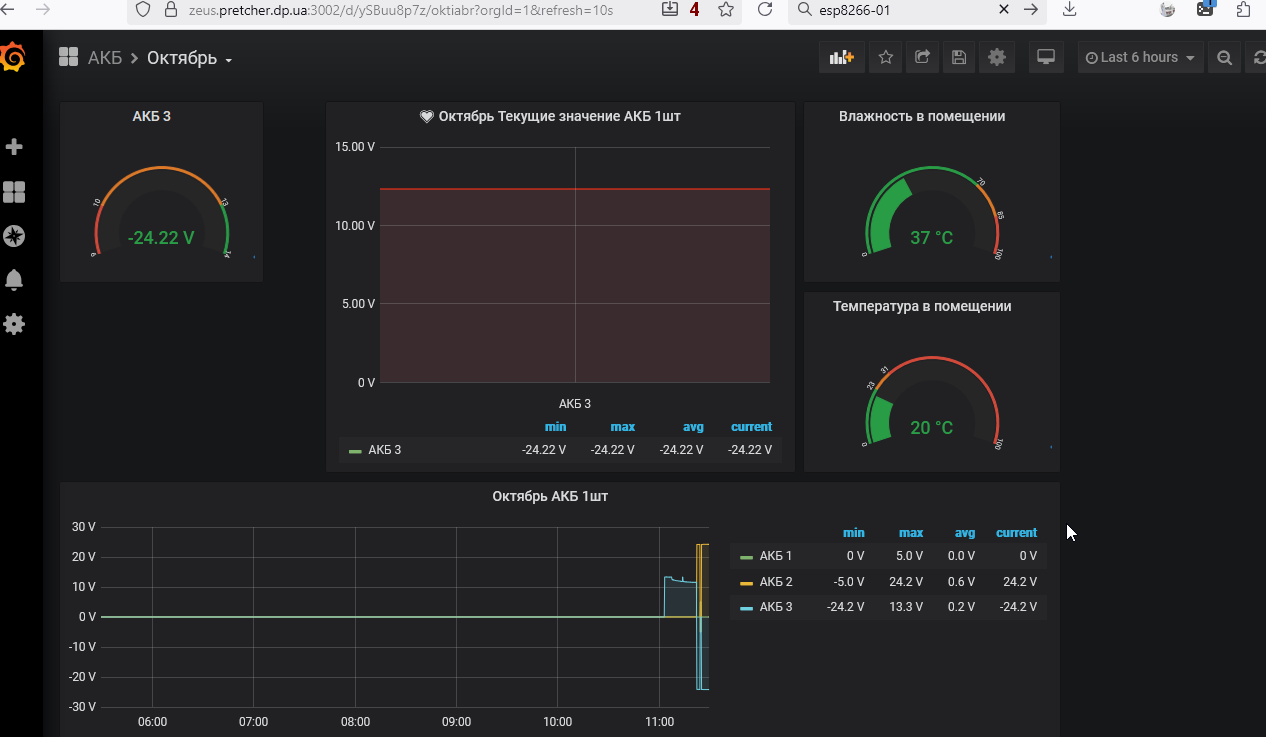Screen dimensions: 1266x737
Task: Sort legend by max column header
Action: point(910,533)
